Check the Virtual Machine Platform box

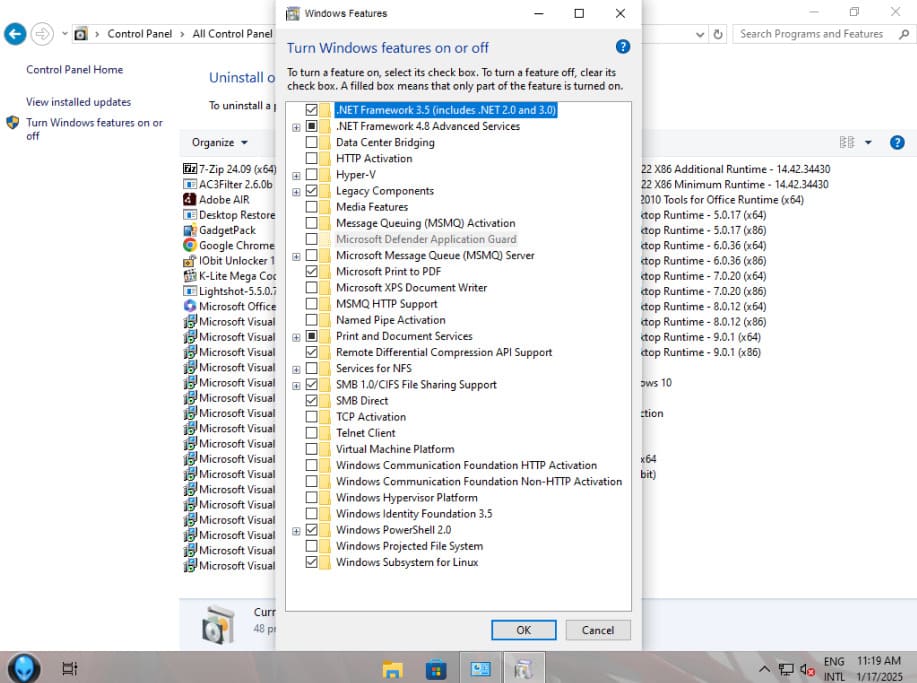(x=312, y=449)
